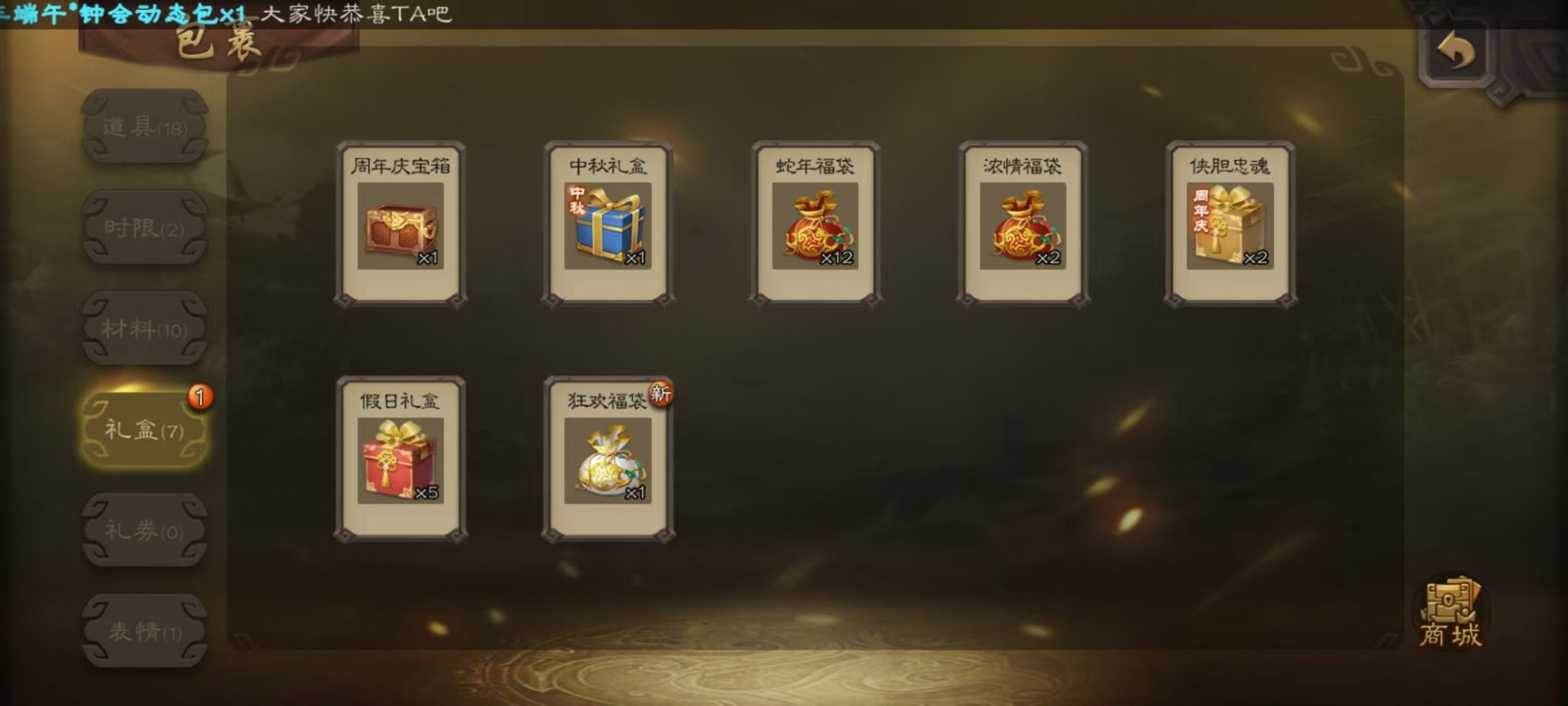
Task: Click the 蛇年福袋 item name label
Action: coord(815,166)
